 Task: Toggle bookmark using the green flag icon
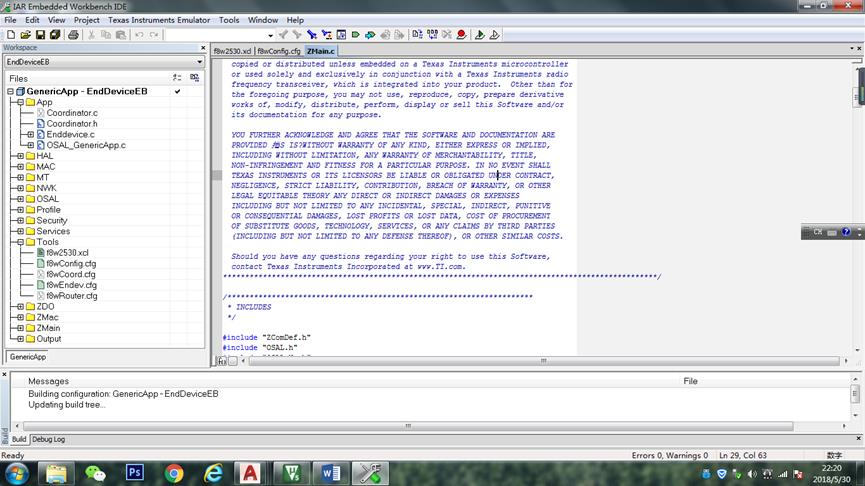click(356, 35)
